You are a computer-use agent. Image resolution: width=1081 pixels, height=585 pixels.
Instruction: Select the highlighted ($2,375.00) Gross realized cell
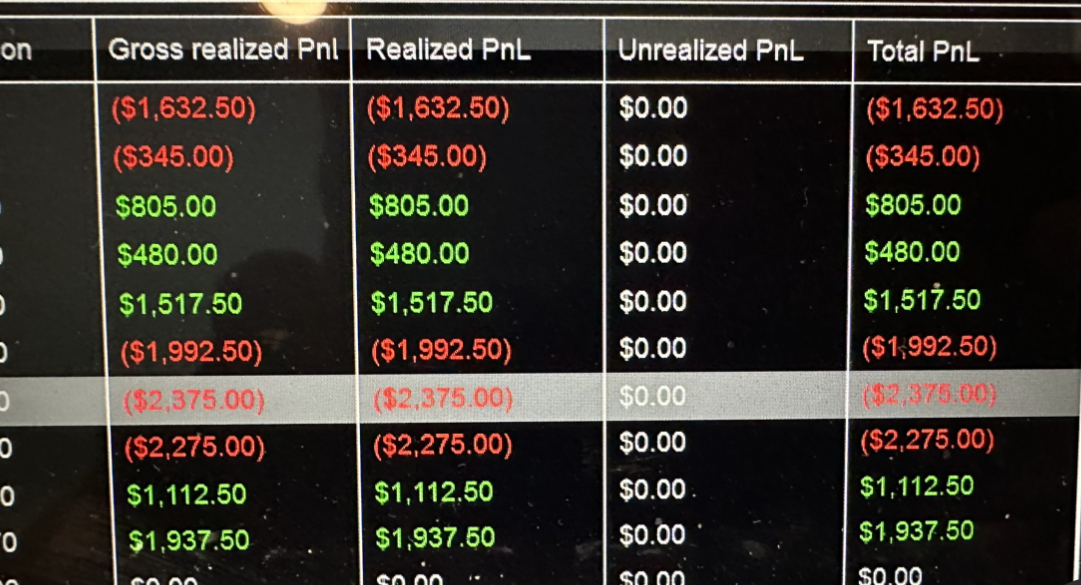pos(194,400)
